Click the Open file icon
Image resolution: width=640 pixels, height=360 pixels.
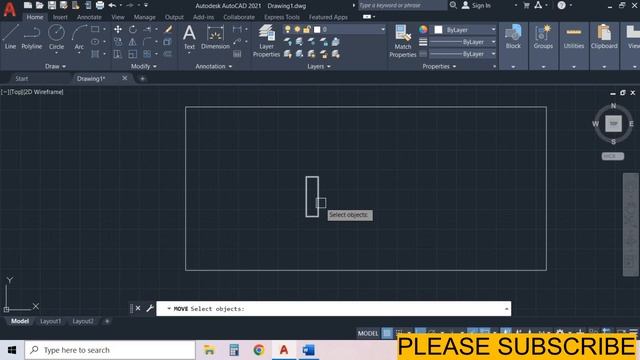click(x=40, y=5)
